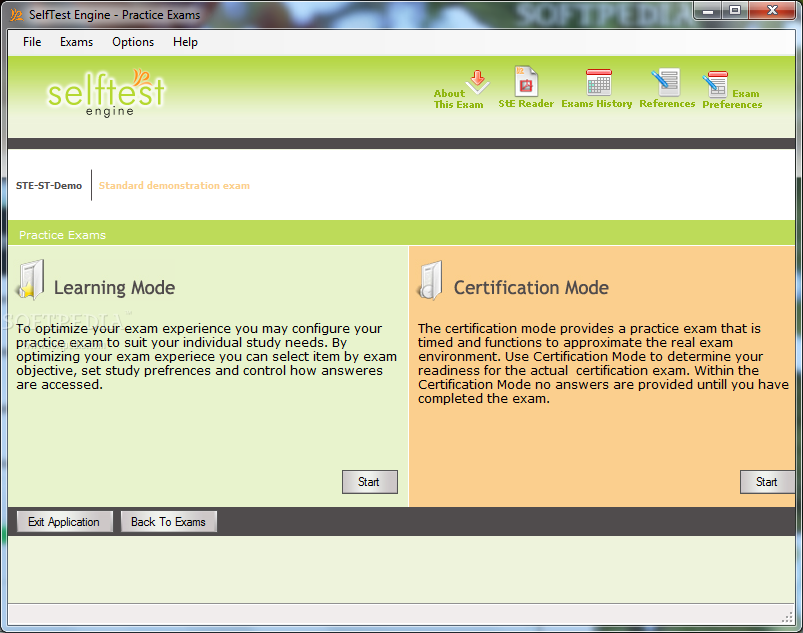The image size is (803, 633).
Task: Click the Practice Exams header bar
Action: 401,234
